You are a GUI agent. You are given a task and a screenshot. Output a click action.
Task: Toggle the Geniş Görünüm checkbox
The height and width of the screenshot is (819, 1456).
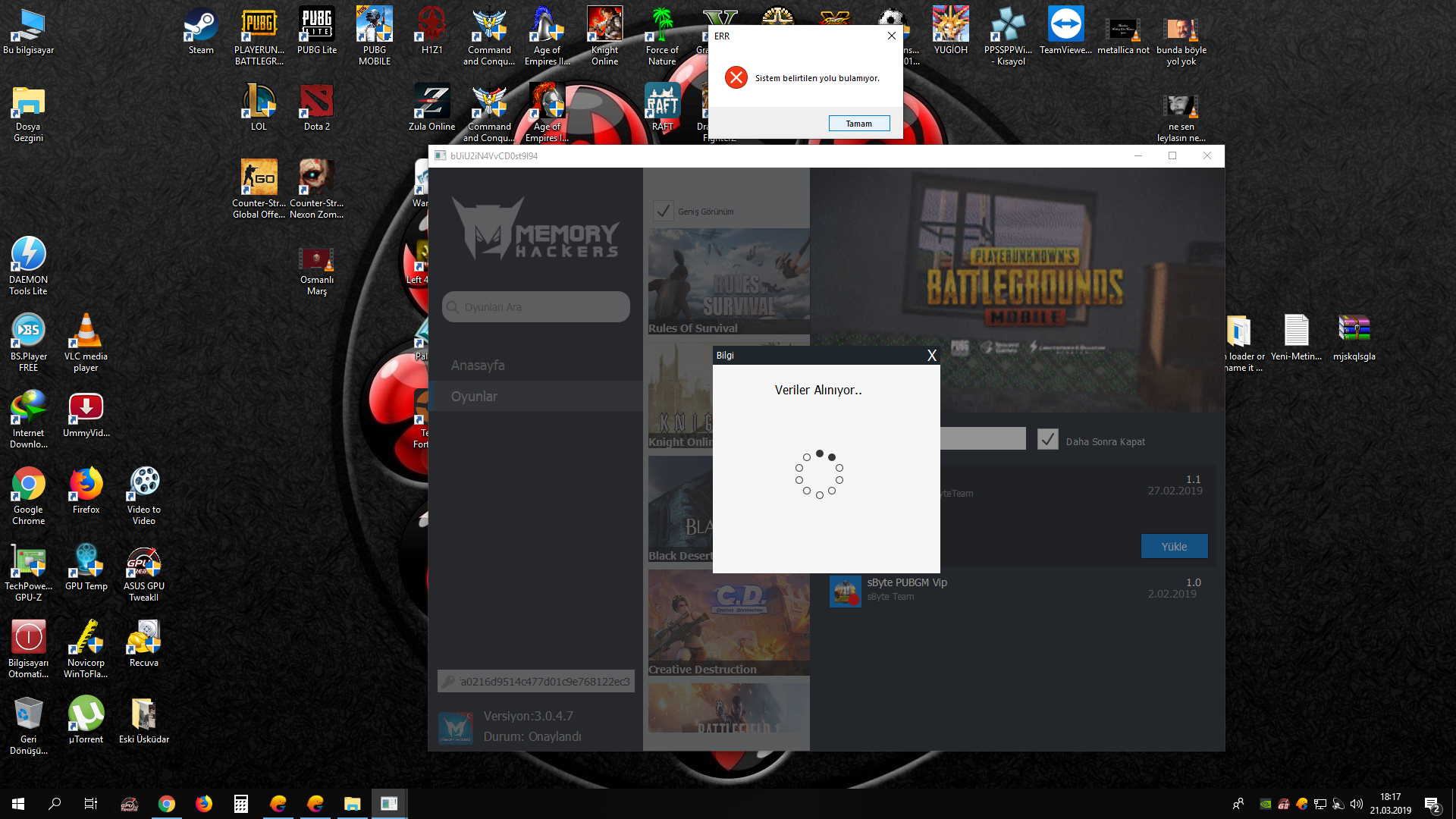[663, 211]
